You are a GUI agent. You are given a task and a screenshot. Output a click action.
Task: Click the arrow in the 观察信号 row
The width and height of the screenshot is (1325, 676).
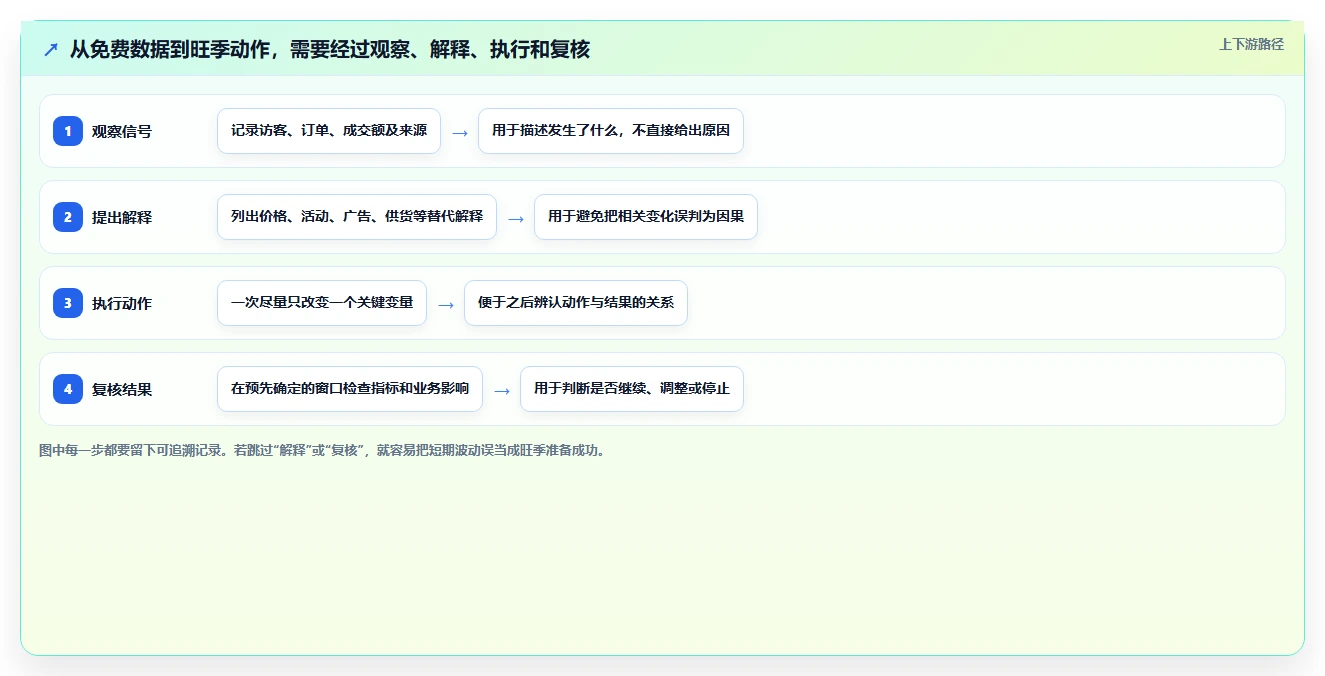(460, 132)
